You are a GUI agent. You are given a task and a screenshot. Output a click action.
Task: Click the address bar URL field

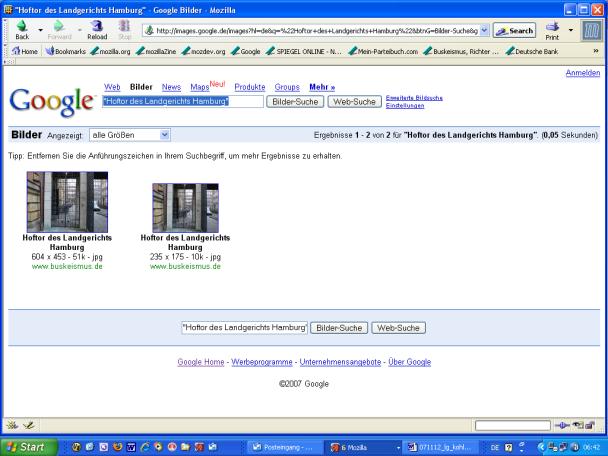click(x=316, y=31)
